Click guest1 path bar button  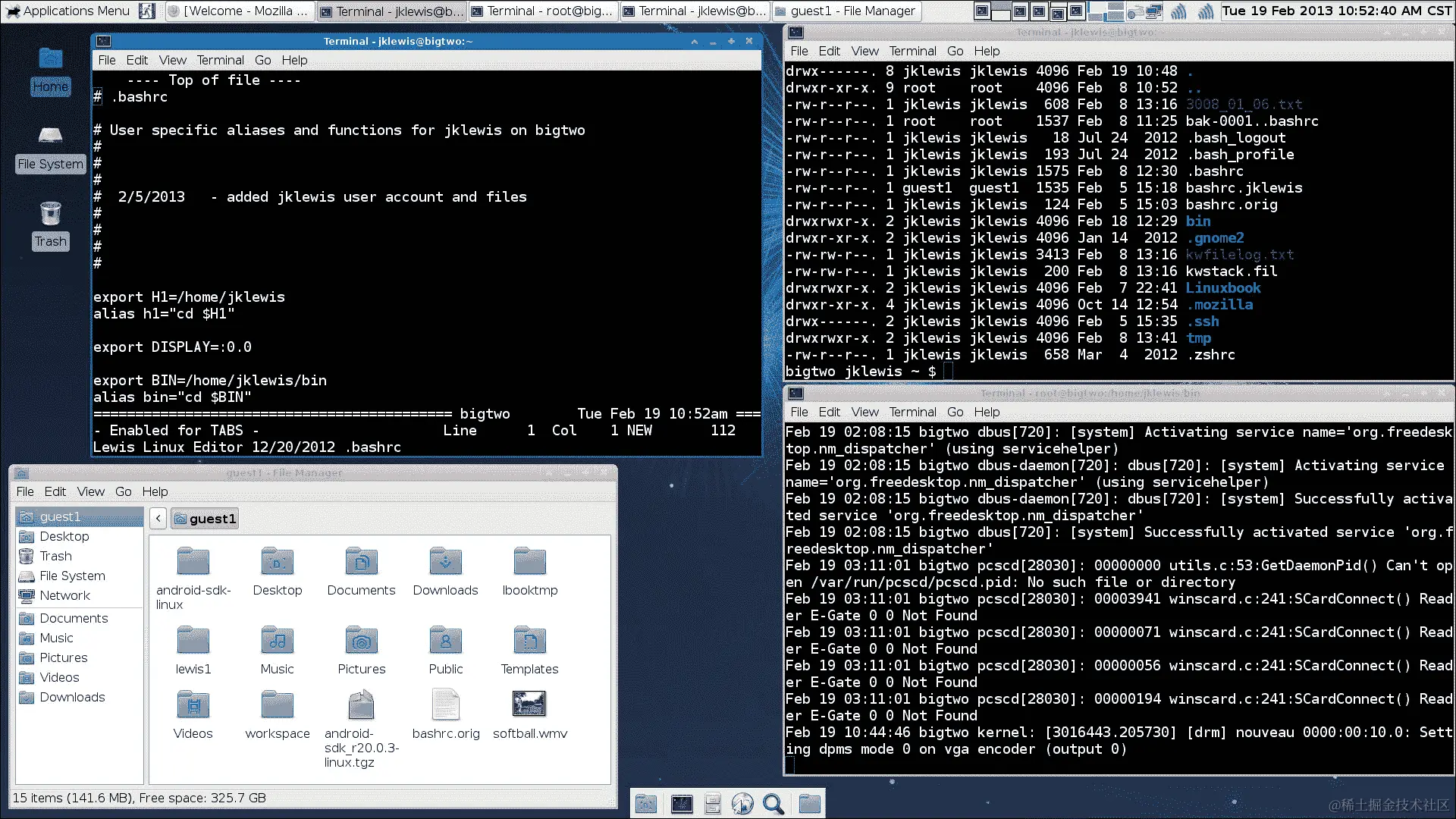click(x=205, y=519)
